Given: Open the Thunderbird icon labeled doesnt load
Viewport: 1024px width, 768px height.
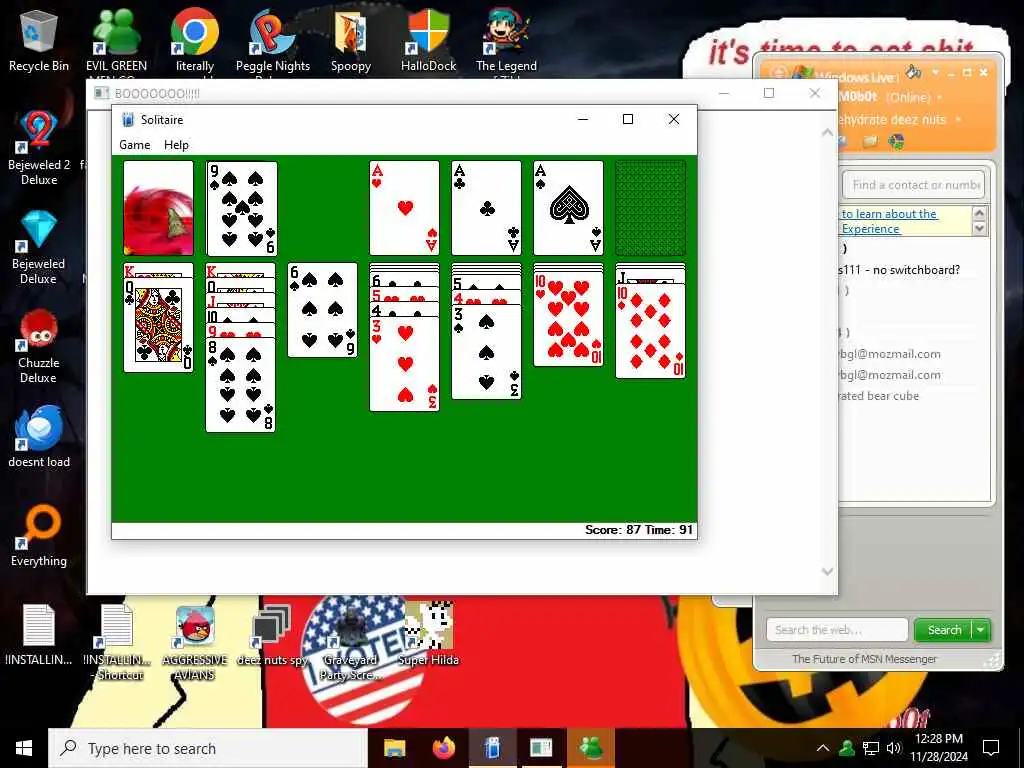Looking at the screenshot, I should click(x=39, y=436).
